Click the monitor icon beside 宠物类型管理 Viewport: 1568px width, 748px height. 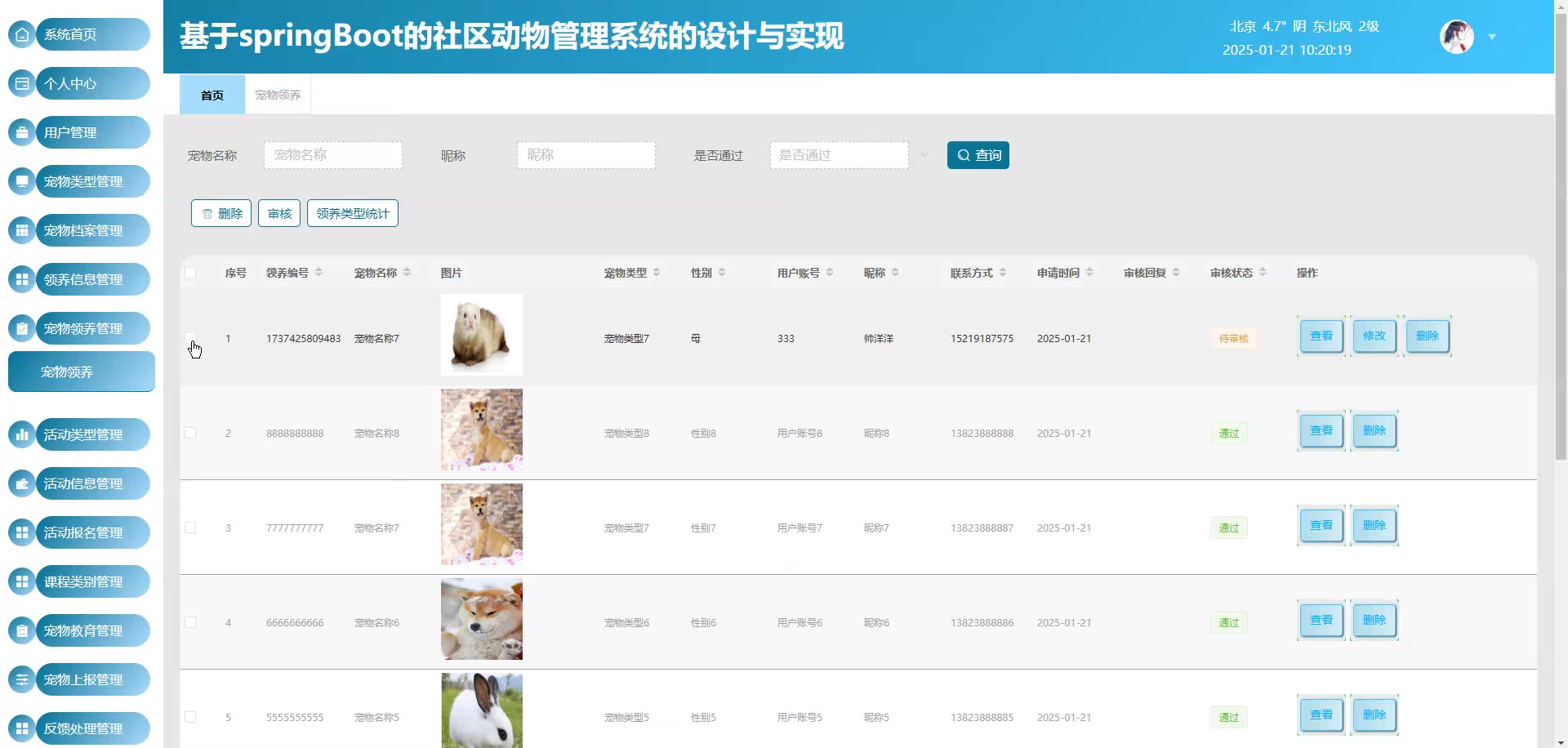(22, 181)
